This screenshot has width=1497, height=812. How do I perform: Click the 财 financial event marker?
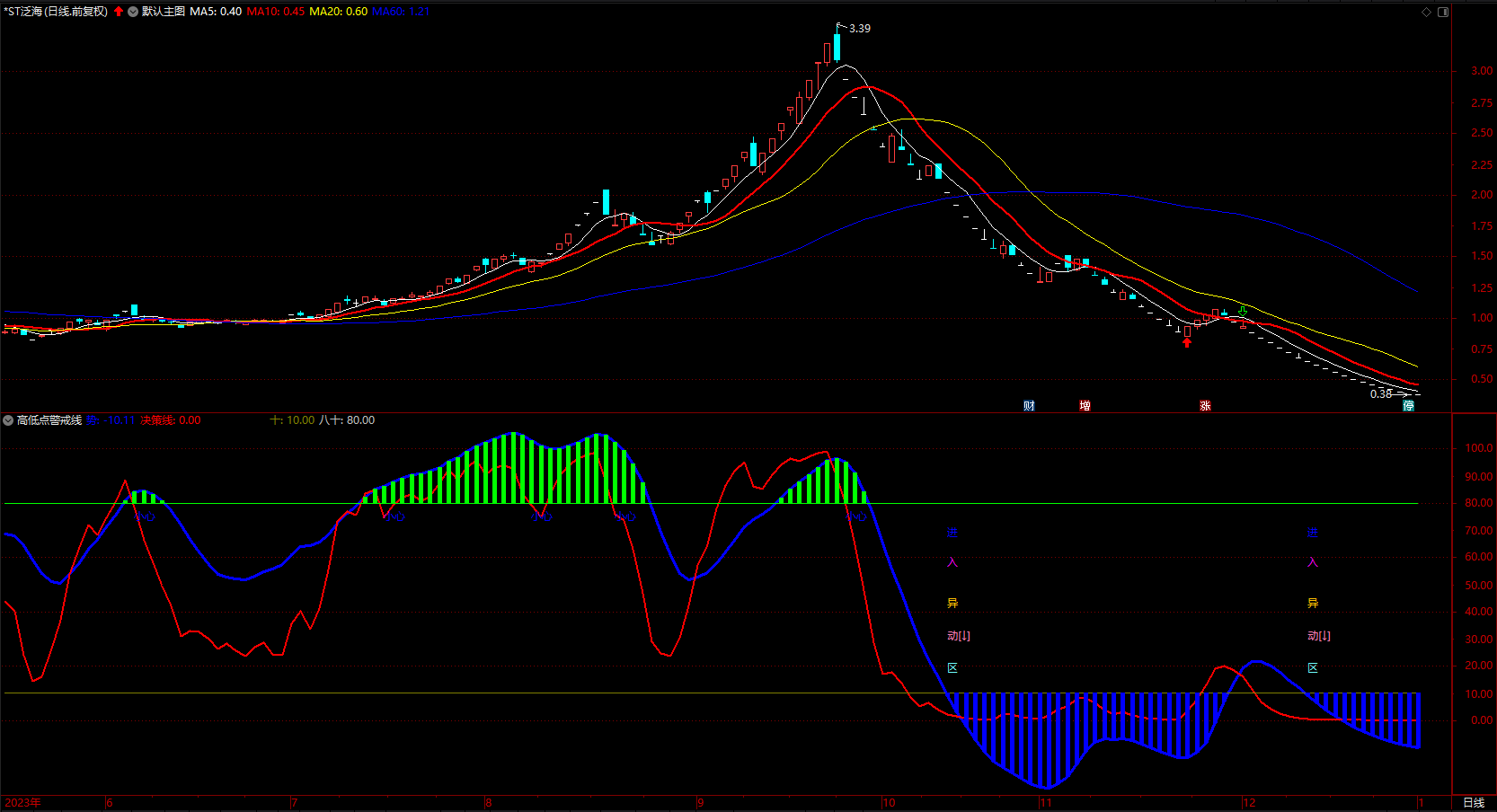[1029, 406]
